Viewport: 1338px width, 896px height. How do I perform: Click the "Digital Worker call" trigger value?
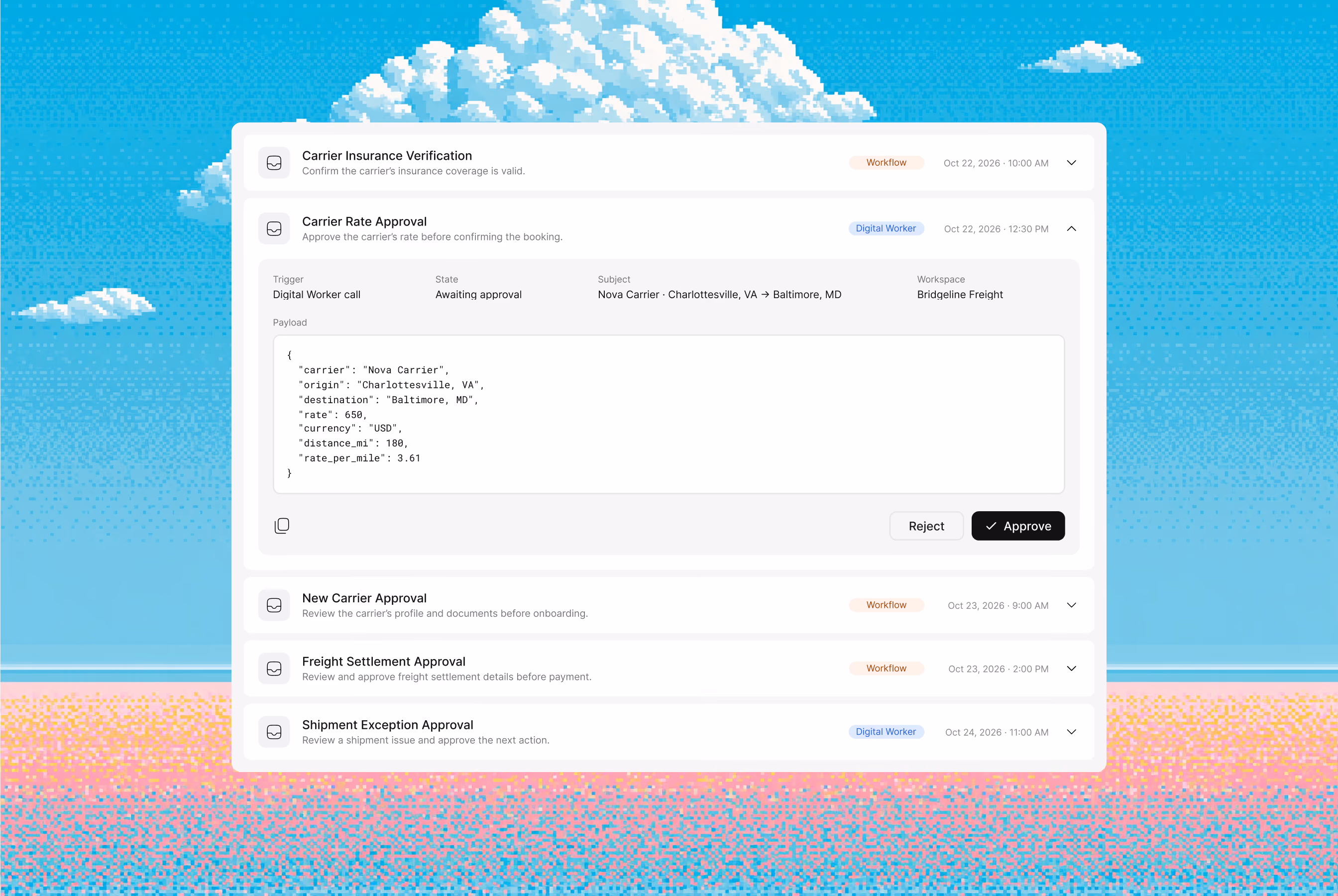[x=317, y=295]
